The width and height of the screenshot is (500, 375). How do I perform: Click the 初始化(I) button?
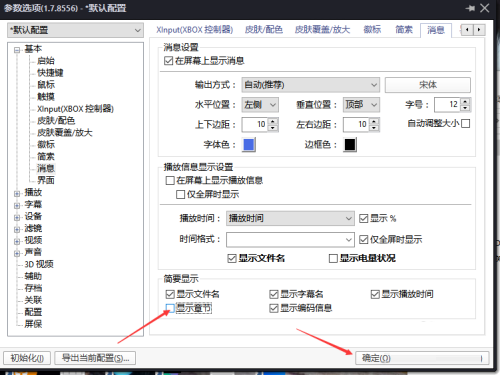pyautogui.click(x=27, y=358)
